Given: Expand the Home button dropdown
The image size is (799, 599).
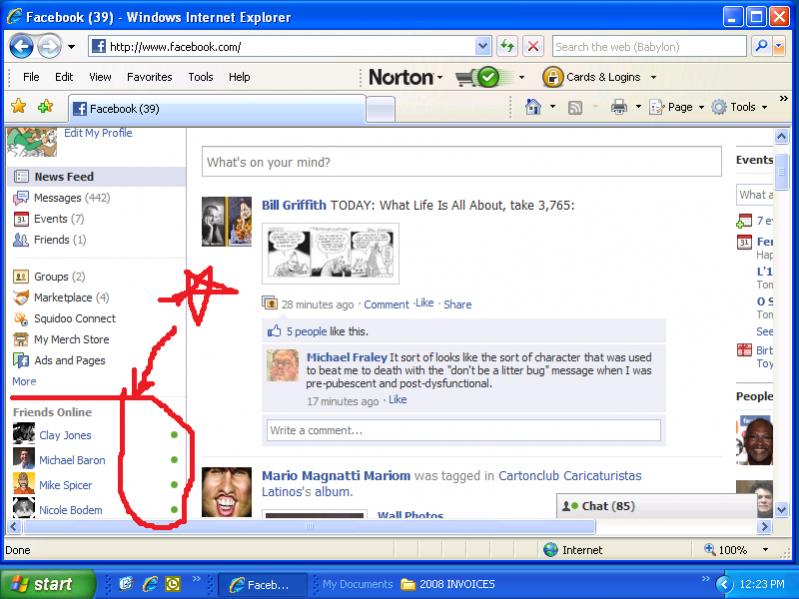Looking at the screenshot, I should pos(553,107).
